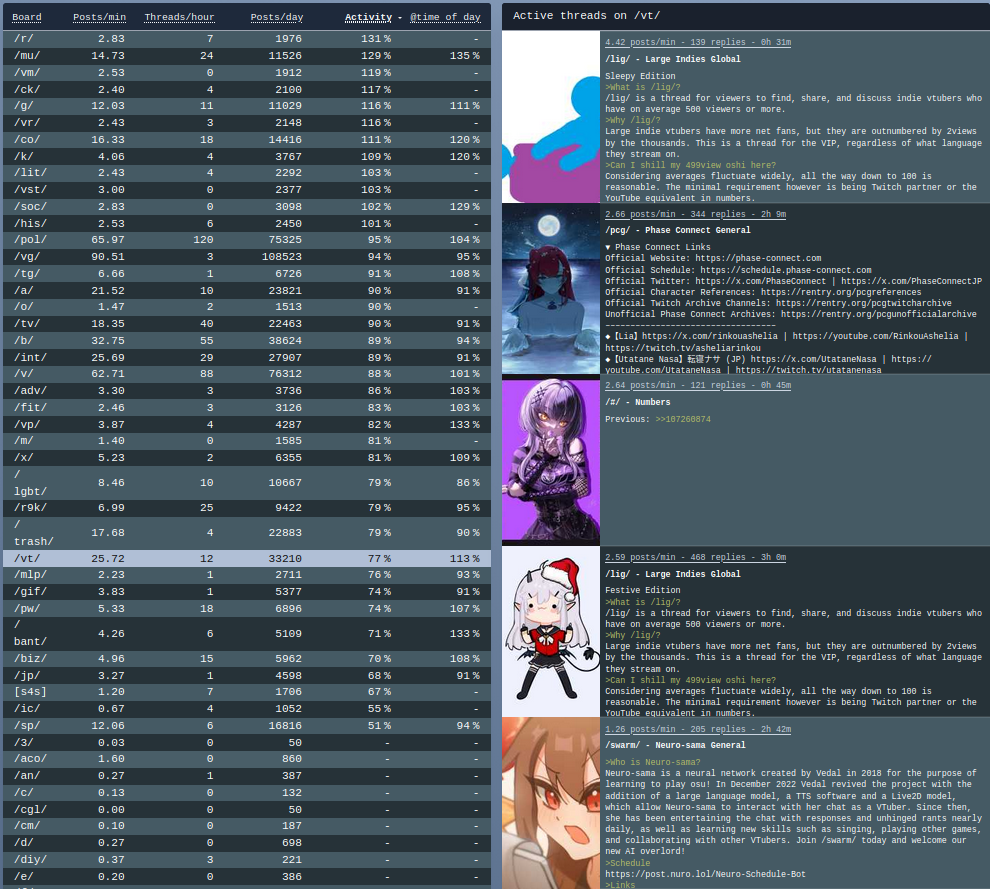Select the [s4s] board row
This screenshot has height=889, width=990.
click(x=247, y=692)
